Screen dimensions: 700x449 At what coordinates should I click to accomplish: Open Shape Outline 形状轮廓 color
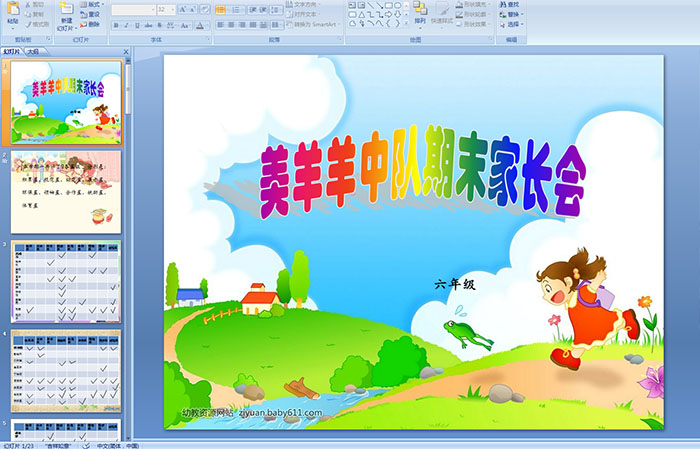(472, 14)
